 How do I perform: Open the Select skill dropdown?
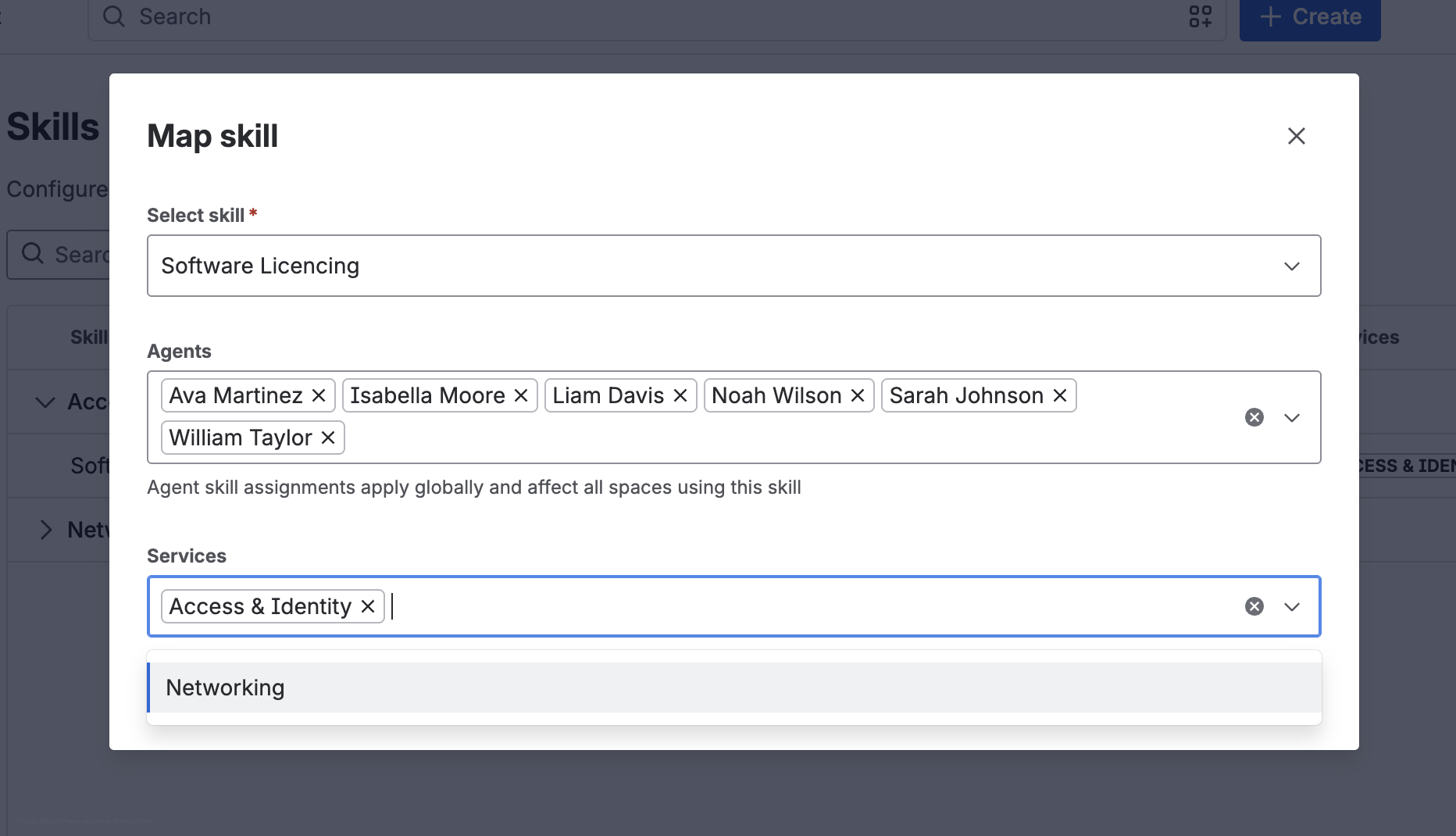click(734, 266)
